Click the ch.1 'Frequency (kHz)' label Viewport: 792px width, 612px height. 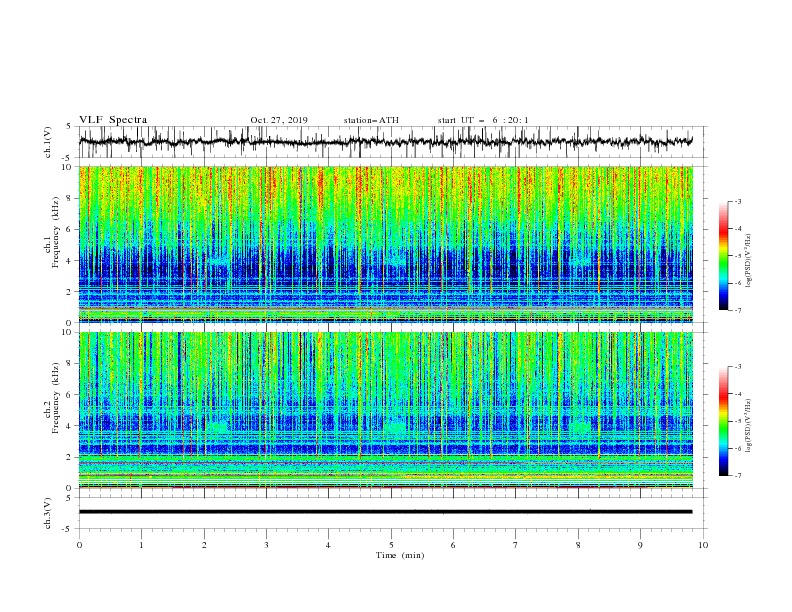pos(56,233)
